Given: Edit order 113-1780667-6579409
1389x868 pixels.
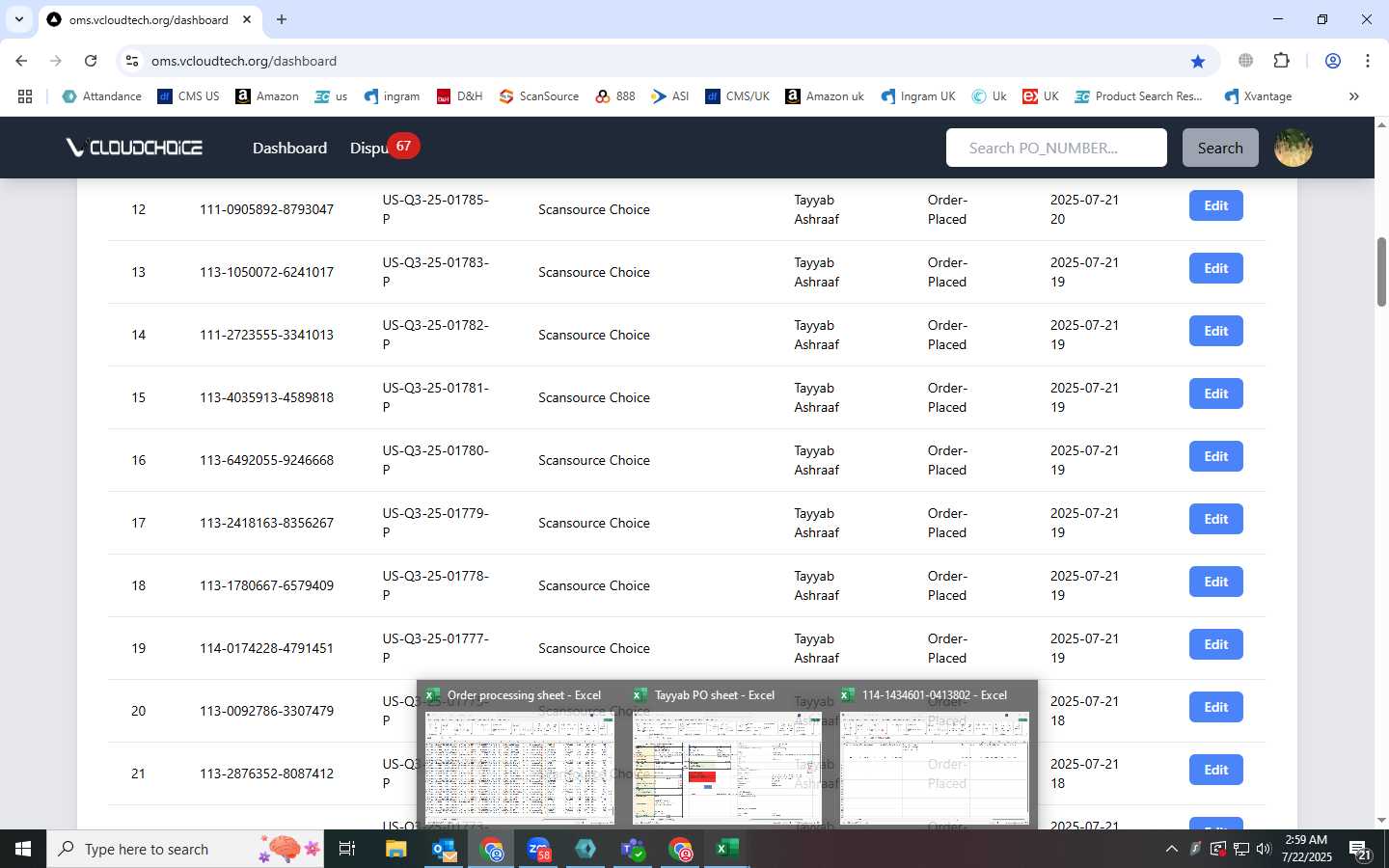Looking at the screenshot, I should pyautogui.click(x=1215, y=582).
